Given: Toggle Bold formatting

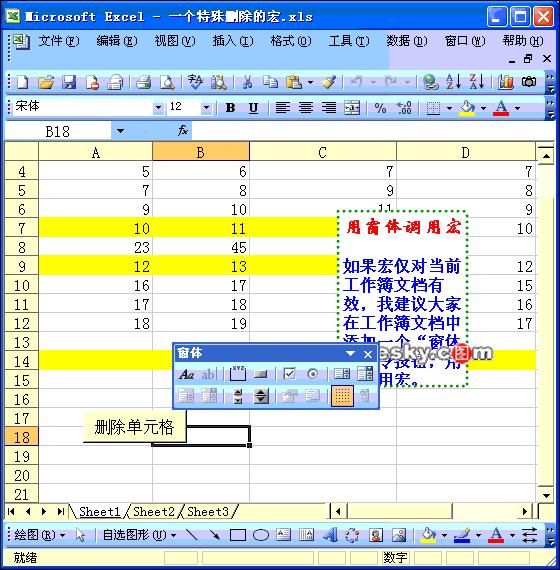Looking at the screenshot, I should 230,108.
